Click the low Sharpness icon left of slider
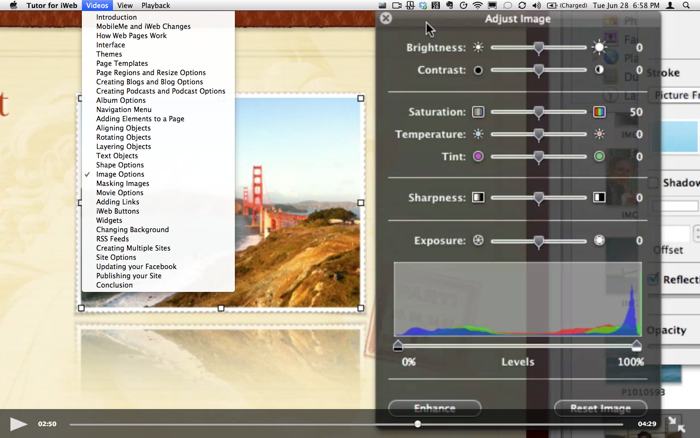This screenshot has height=438, width=700. pyautogui.click(x=478, y=198)
